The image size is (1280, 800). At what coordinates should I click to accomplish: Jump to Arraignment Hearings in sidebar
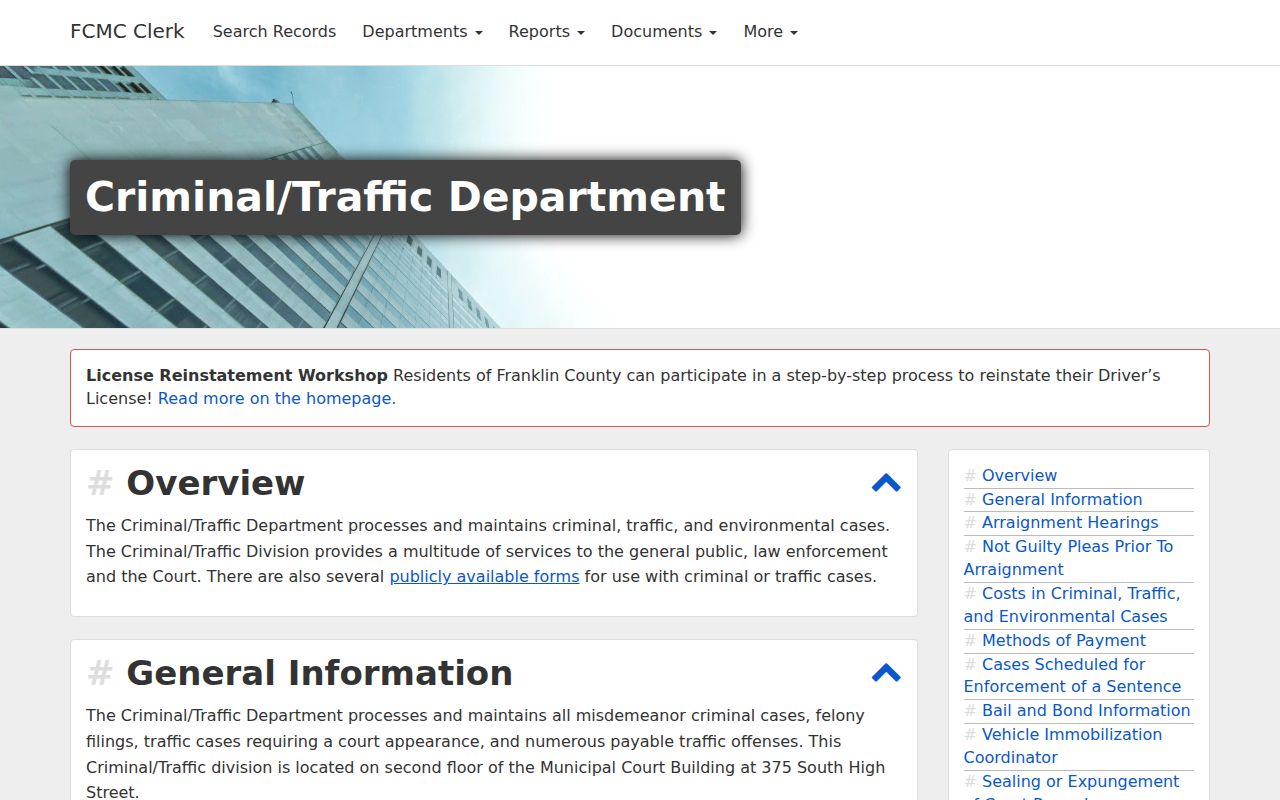coord(1070,522)
